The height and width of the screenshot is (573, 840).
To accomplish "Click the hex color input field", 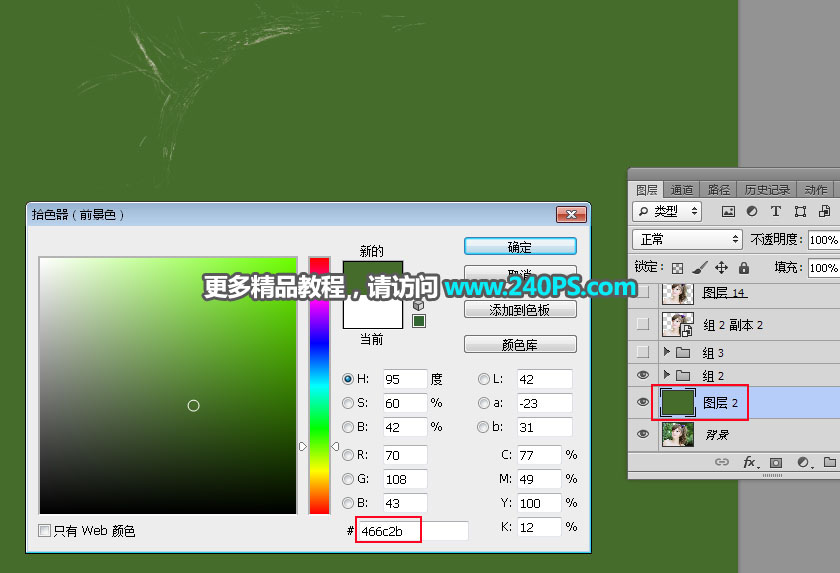I will [412, 531].
